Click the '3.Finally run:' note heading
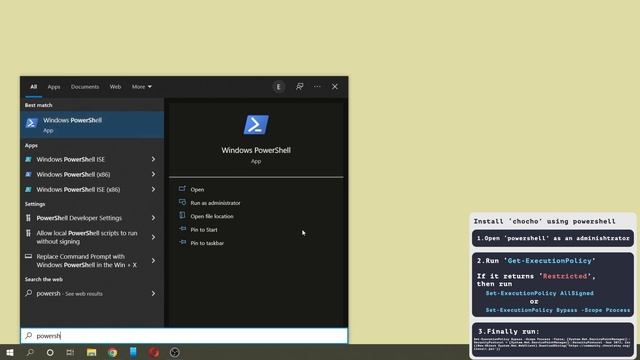 pyautogui.click(x=508, y=331)
